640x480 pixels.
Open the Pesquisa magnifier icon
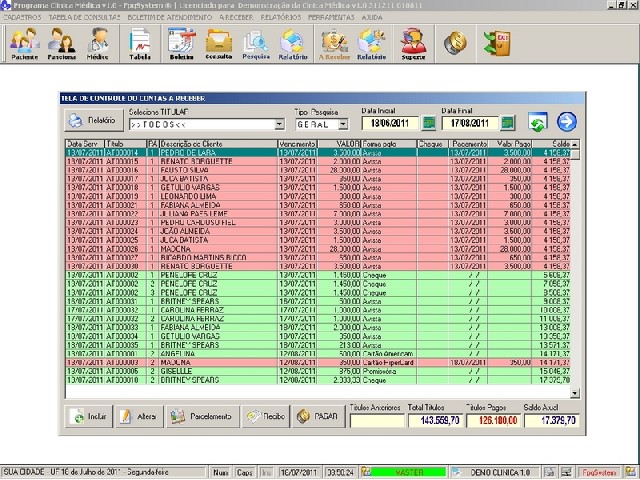[256, 43]
